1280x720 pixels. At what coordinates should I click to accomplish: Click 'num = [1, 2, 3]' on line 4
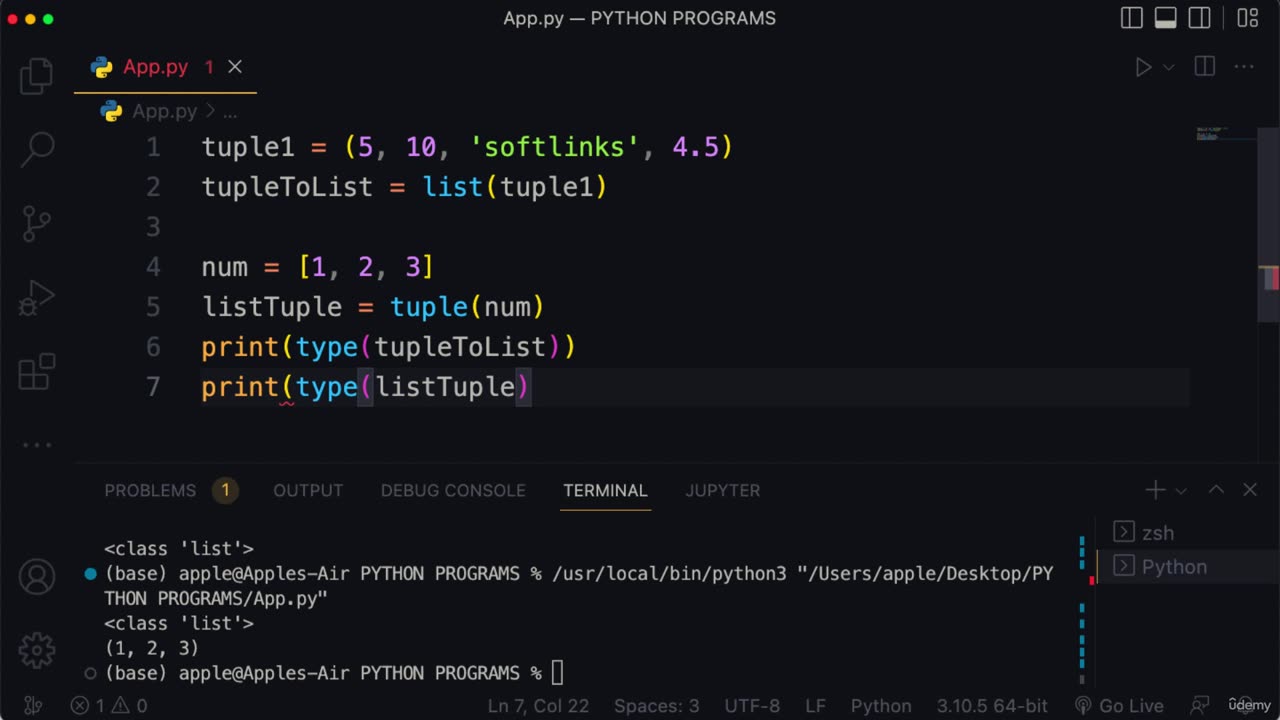[318, 267]
